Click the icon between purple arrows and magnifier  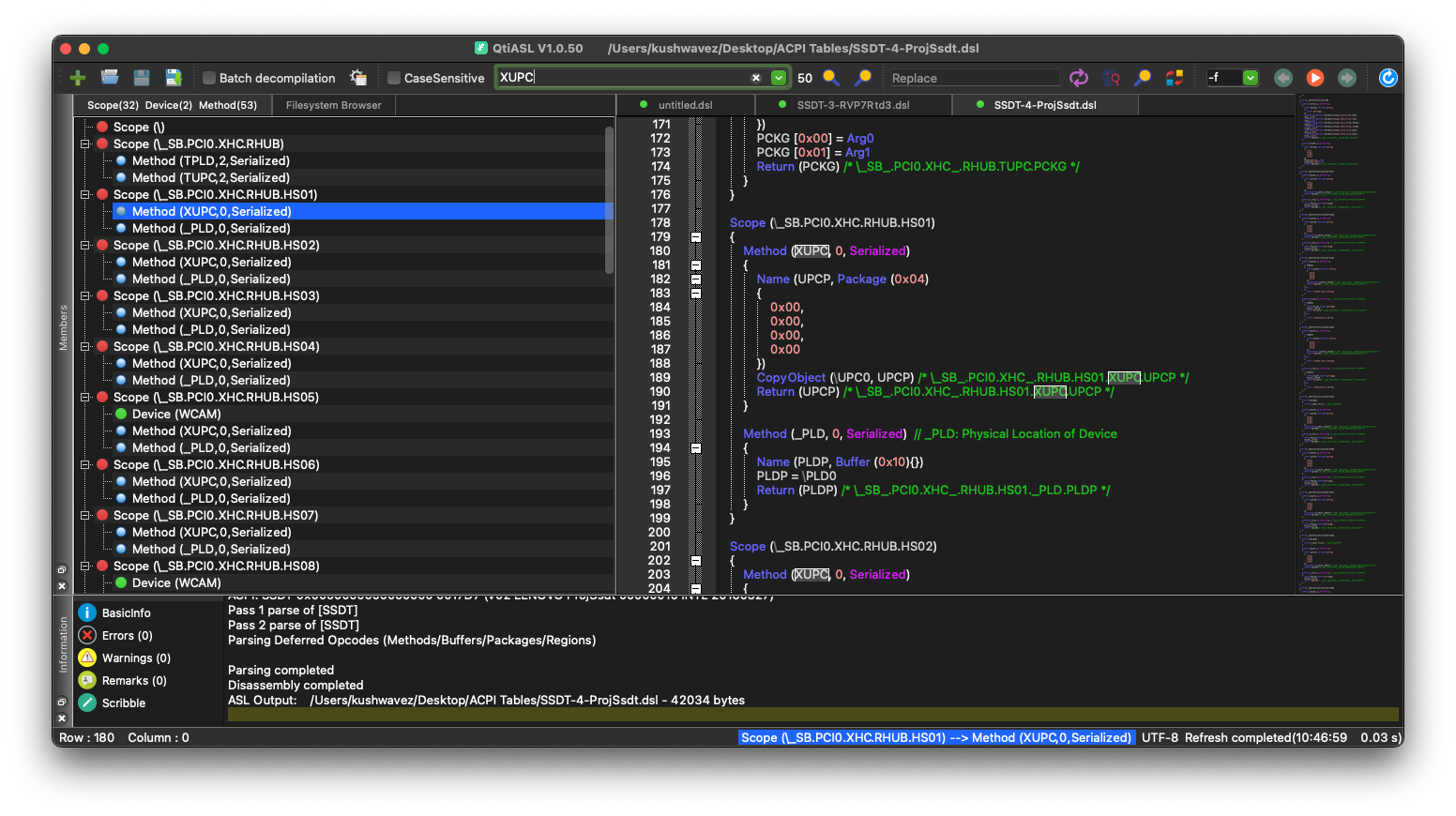[x=1111, y=78]
